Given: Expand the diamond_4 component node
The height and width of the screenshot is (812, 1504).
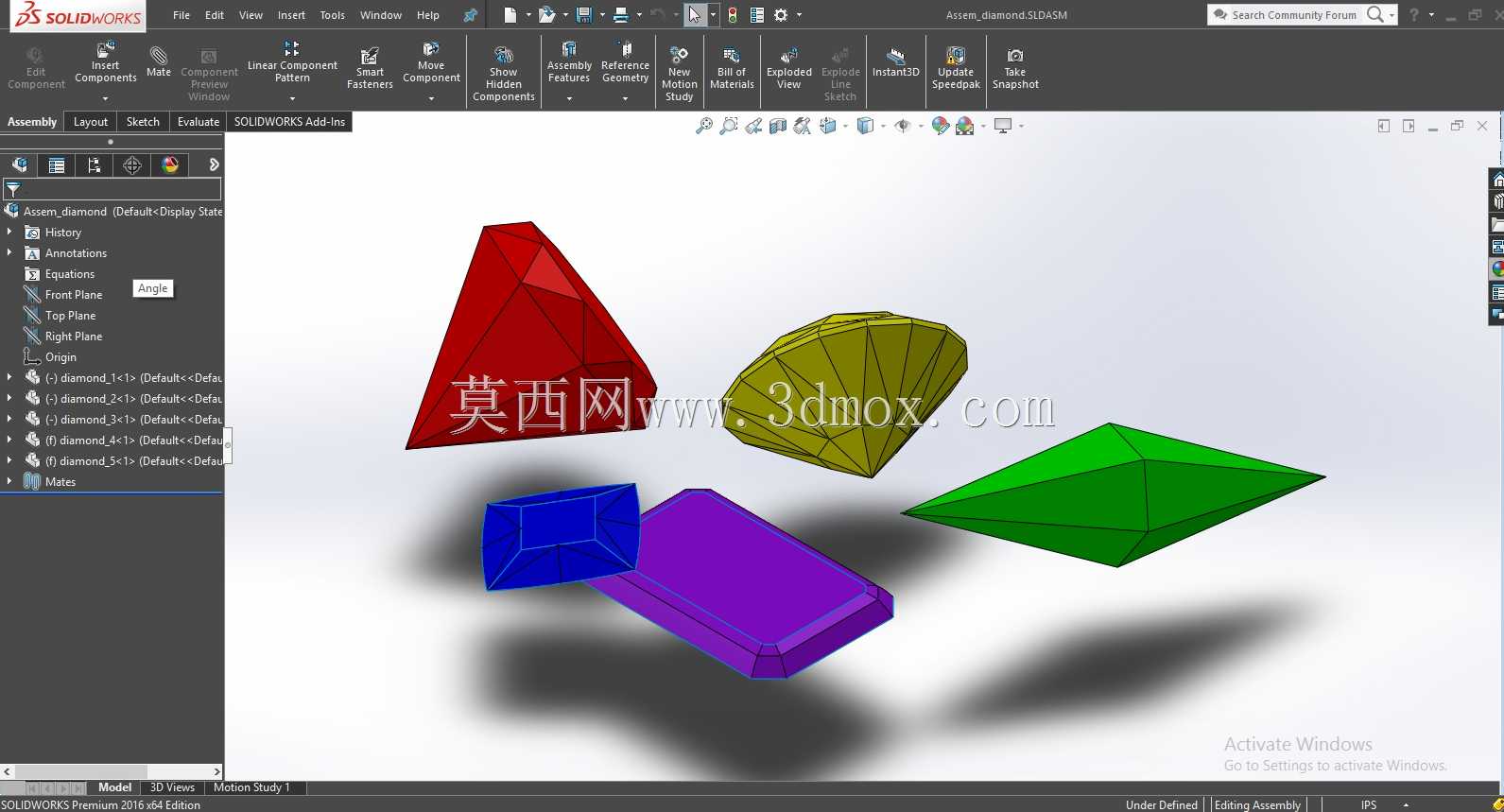Looking at the screenshot, I should pos(9,440).
